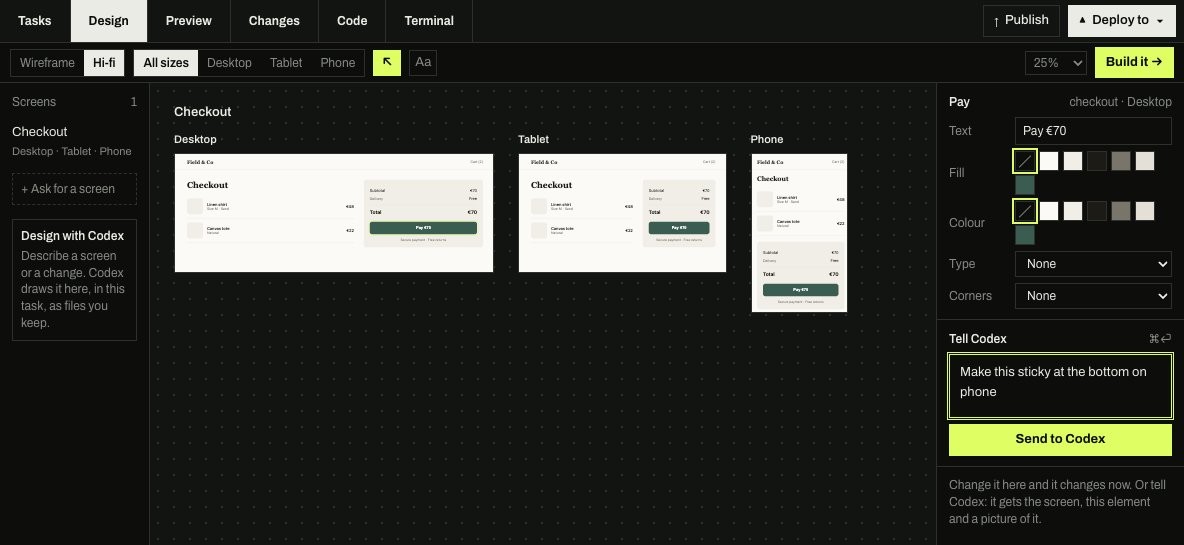Choose the none slash swatch in Colour row
1184x545 pixels.
[1024, 211]
